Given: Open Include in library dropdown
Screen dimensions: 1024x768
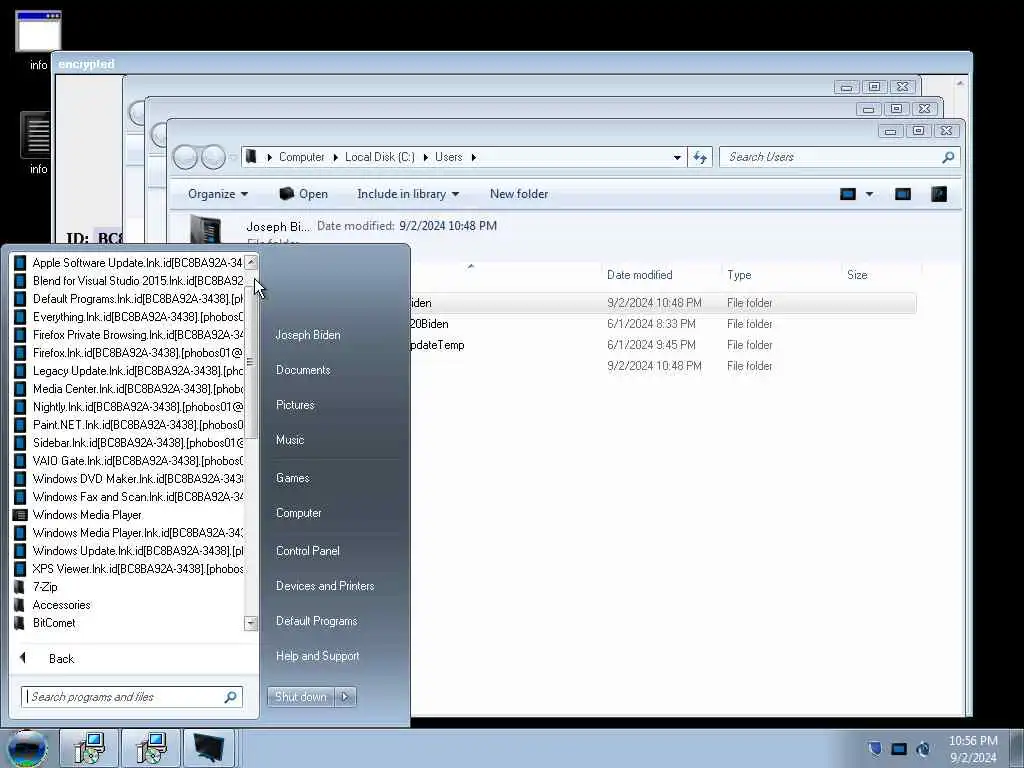Looking at the screenshot, I should 408,194.
